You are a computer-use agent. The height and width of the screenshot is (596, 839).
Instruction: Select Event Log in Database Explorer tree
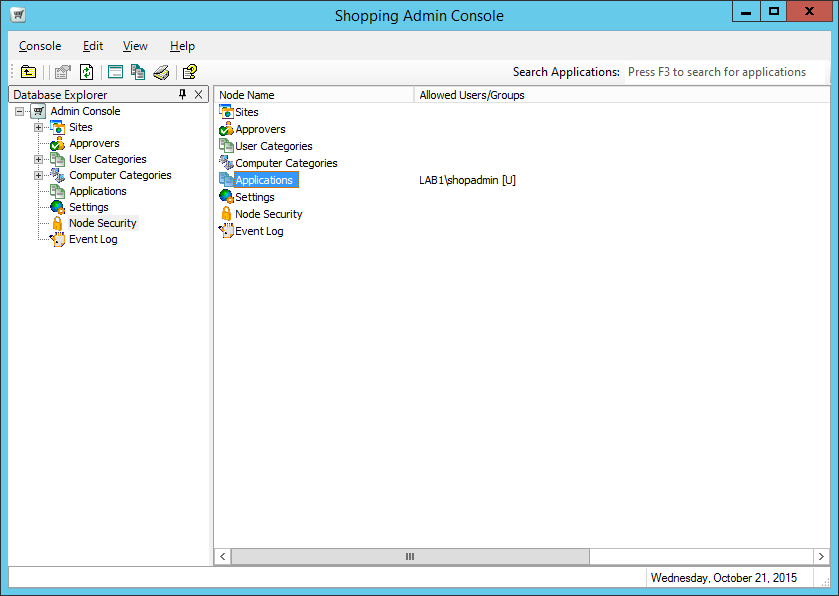click(x=93, y=239)
